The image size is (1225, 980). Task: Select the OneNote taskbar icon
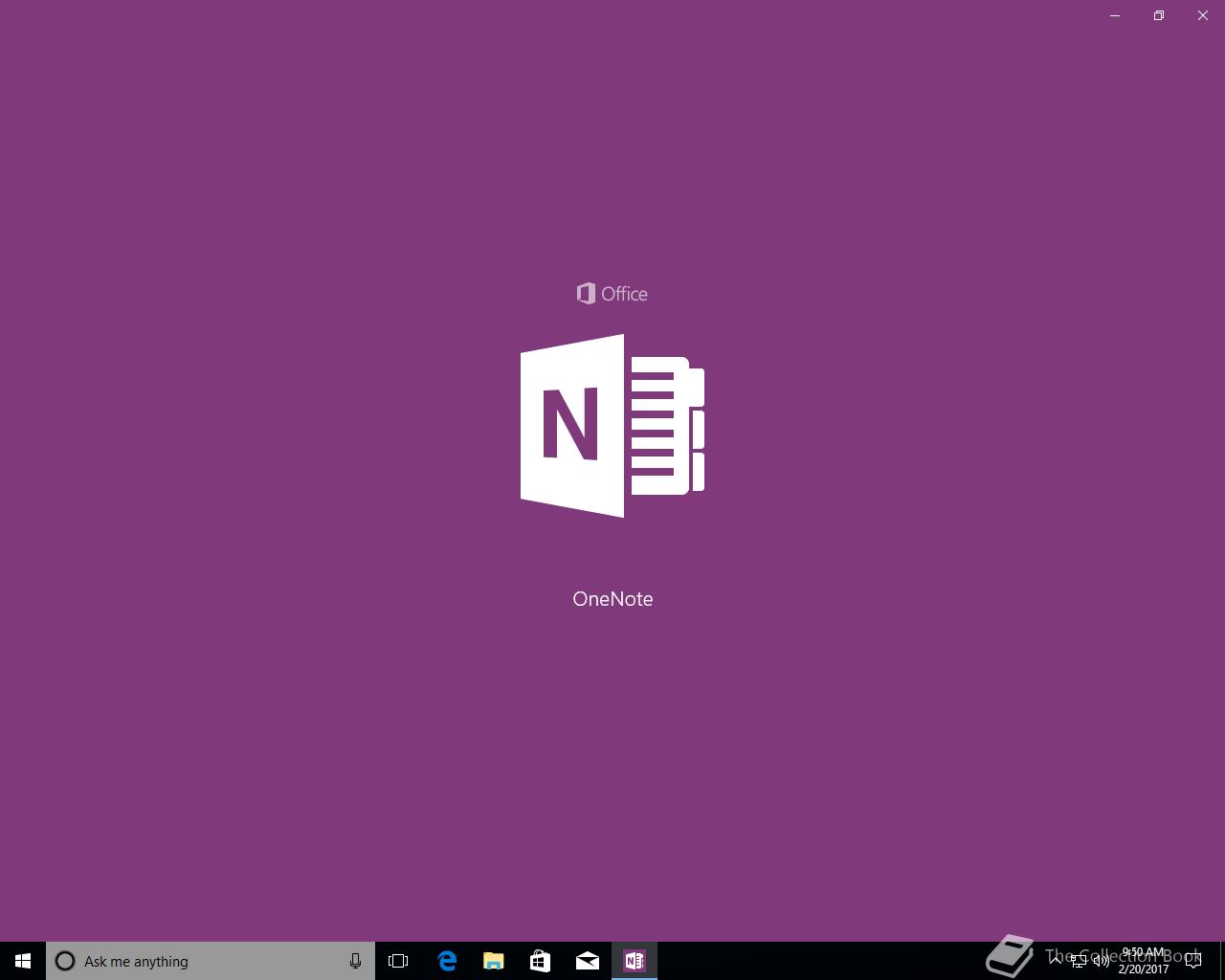[635, 961]
